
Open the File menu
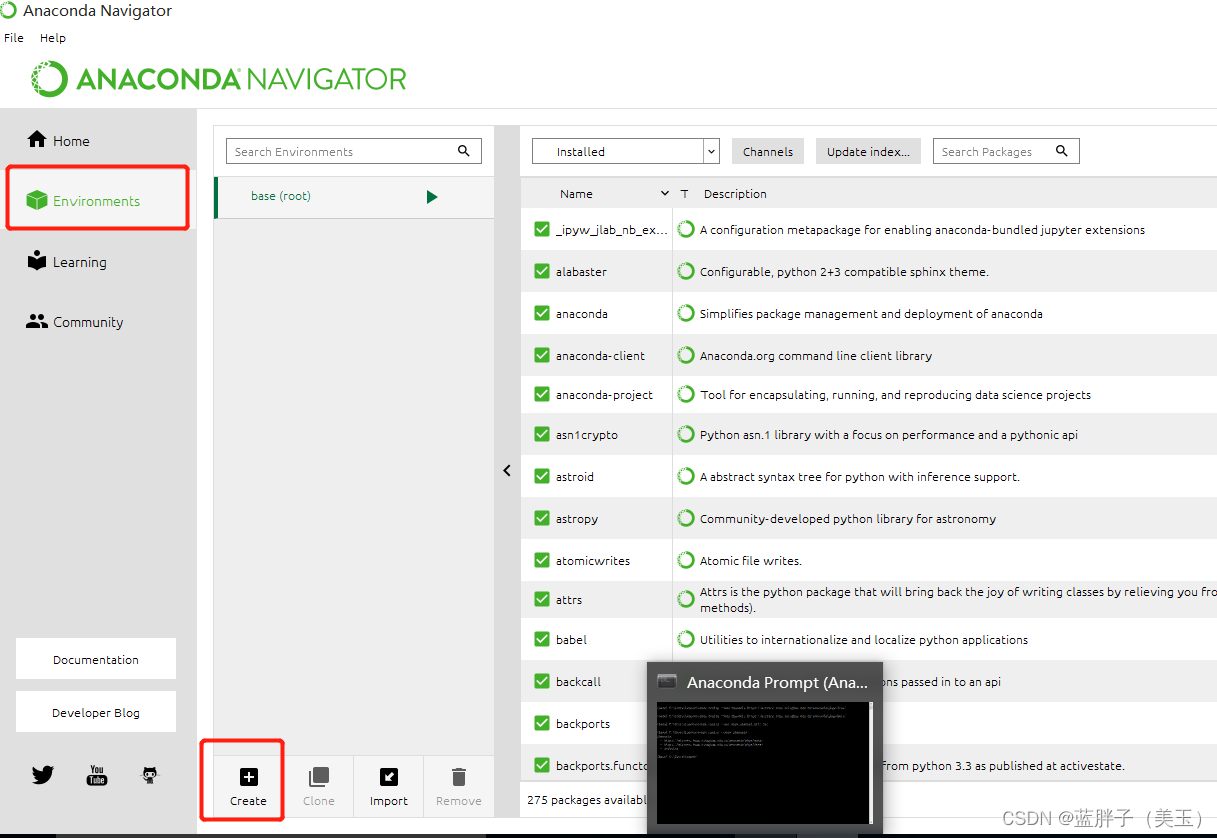(x=13, y=38)
